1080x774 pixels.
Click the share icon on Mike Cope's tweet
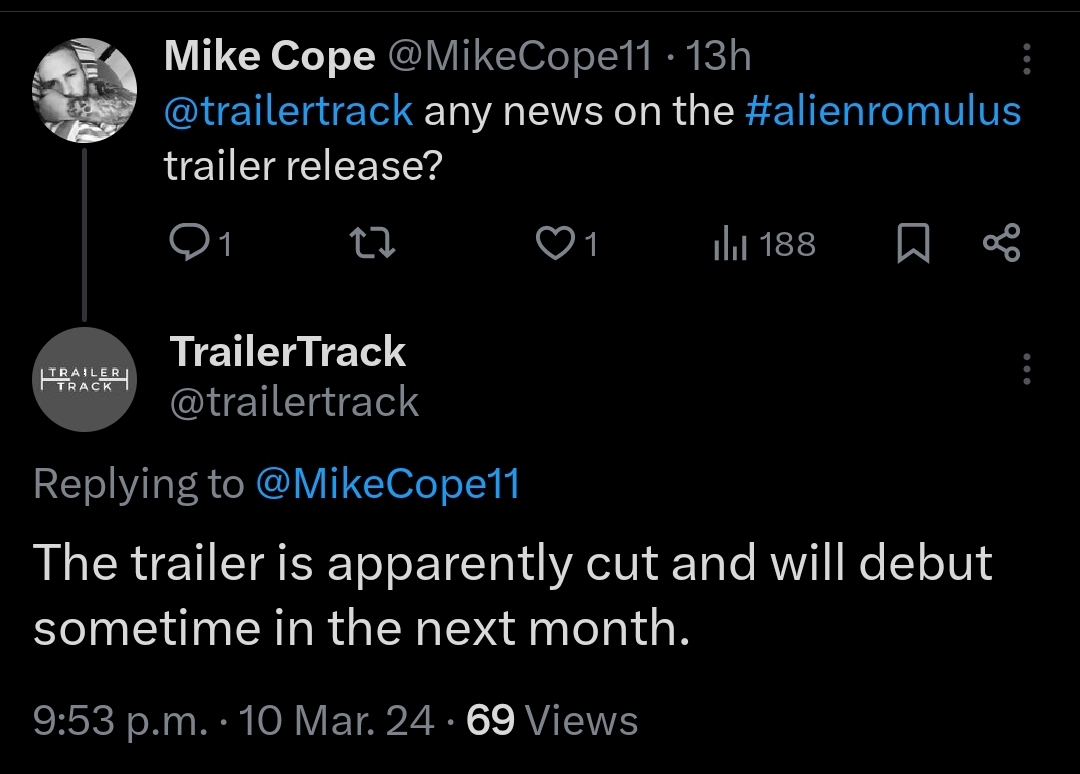click(x=1001, y=245)
